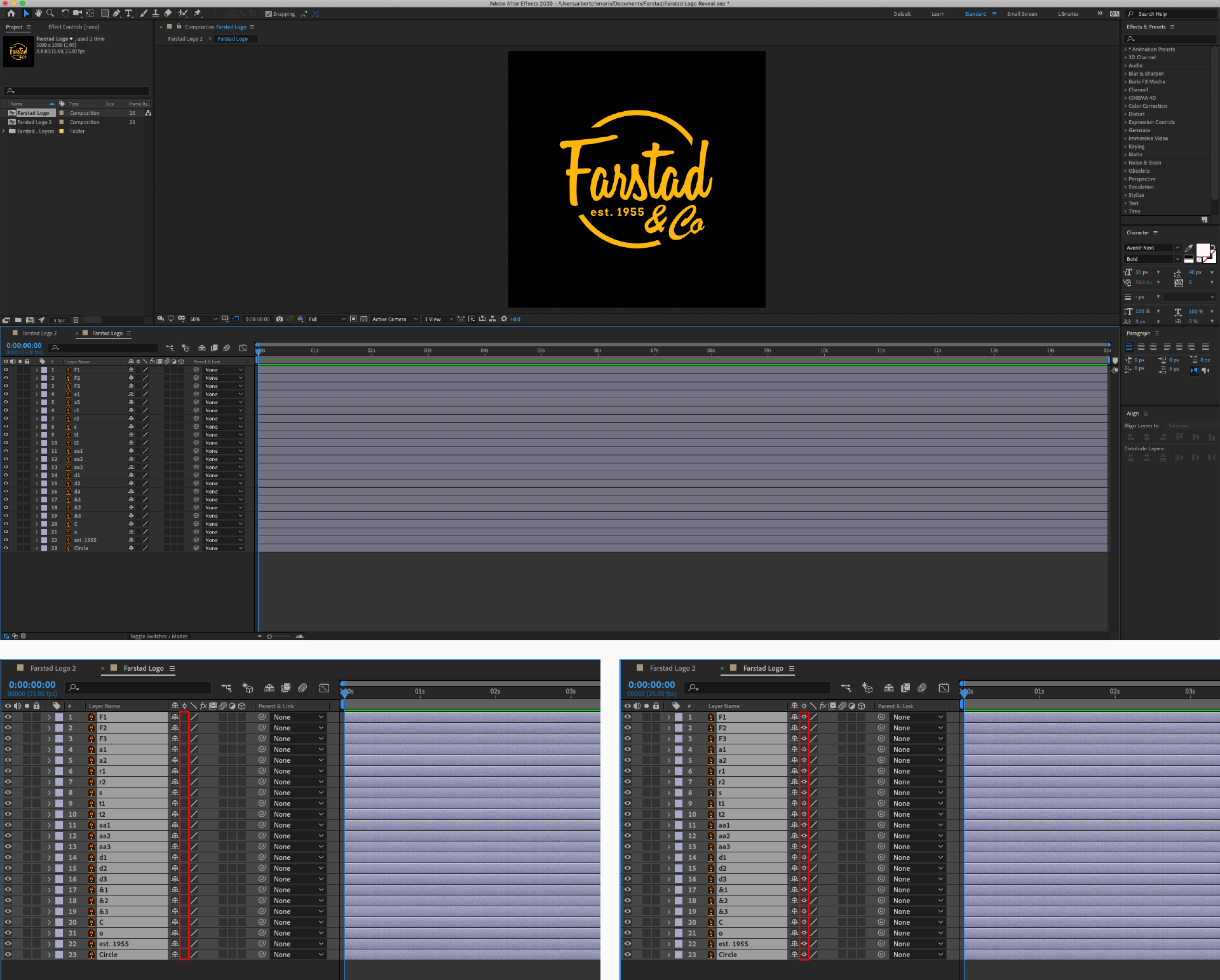Click the region of interest icon
Screen dimensions: 1220x980
pyautogui.click(x=354, y=319)
